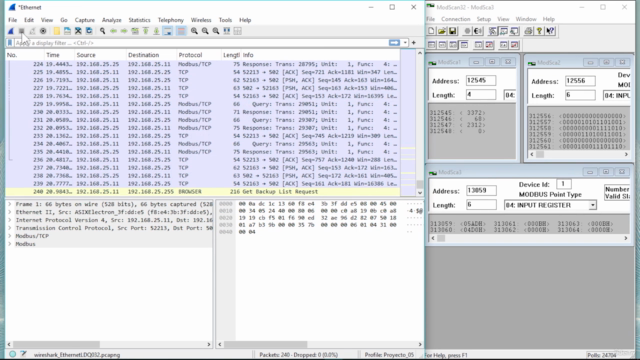Expand the Frame 1 tree node

point(9,204)
